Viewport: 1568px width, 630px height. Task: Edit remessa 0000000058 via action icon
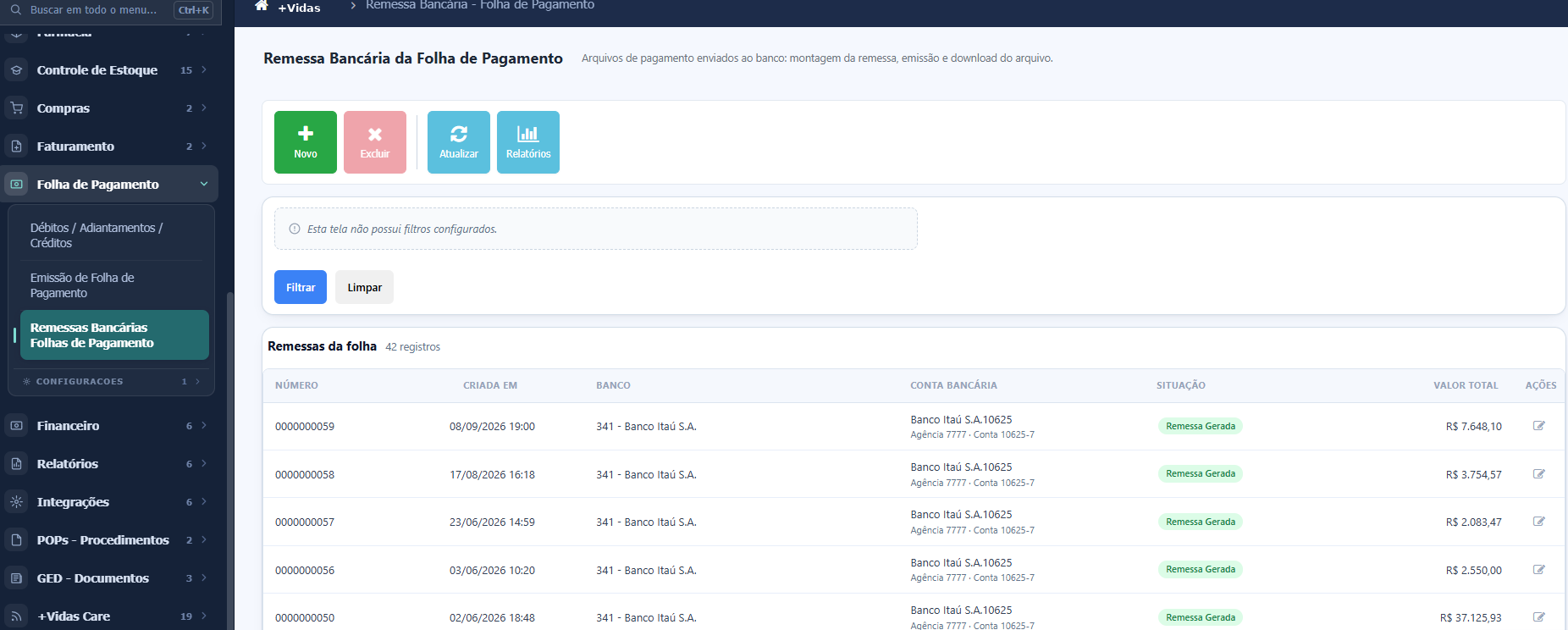point(1539,474)
